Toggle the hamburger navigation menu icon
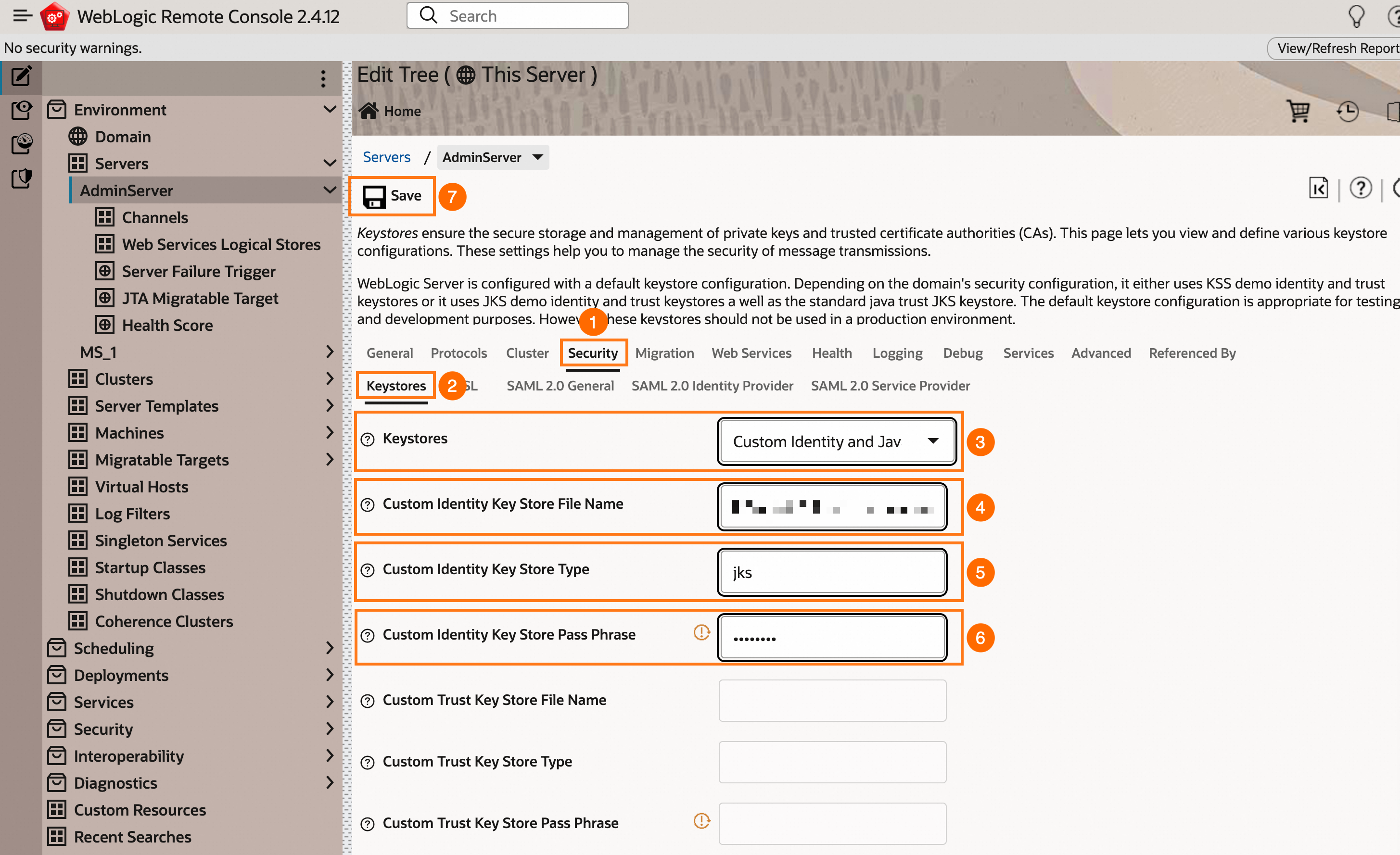 click(x=22, y=16)
